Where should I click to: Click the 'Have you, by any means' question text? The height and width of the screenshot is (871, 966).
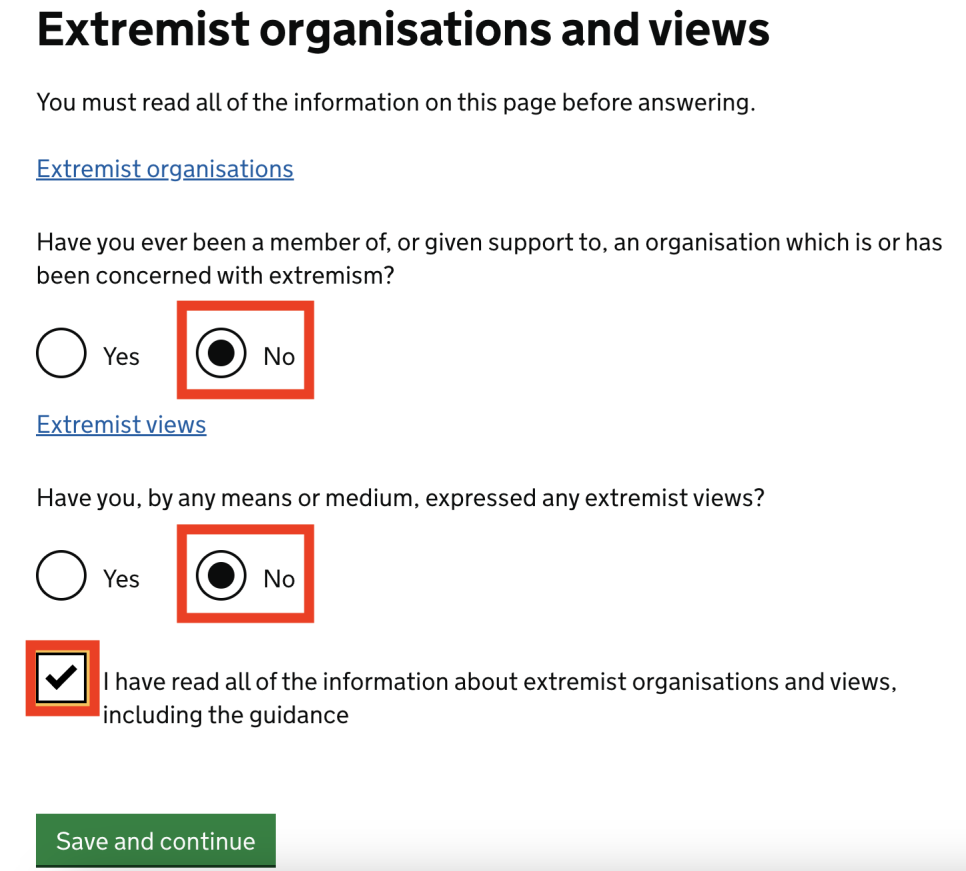point(400,498)
